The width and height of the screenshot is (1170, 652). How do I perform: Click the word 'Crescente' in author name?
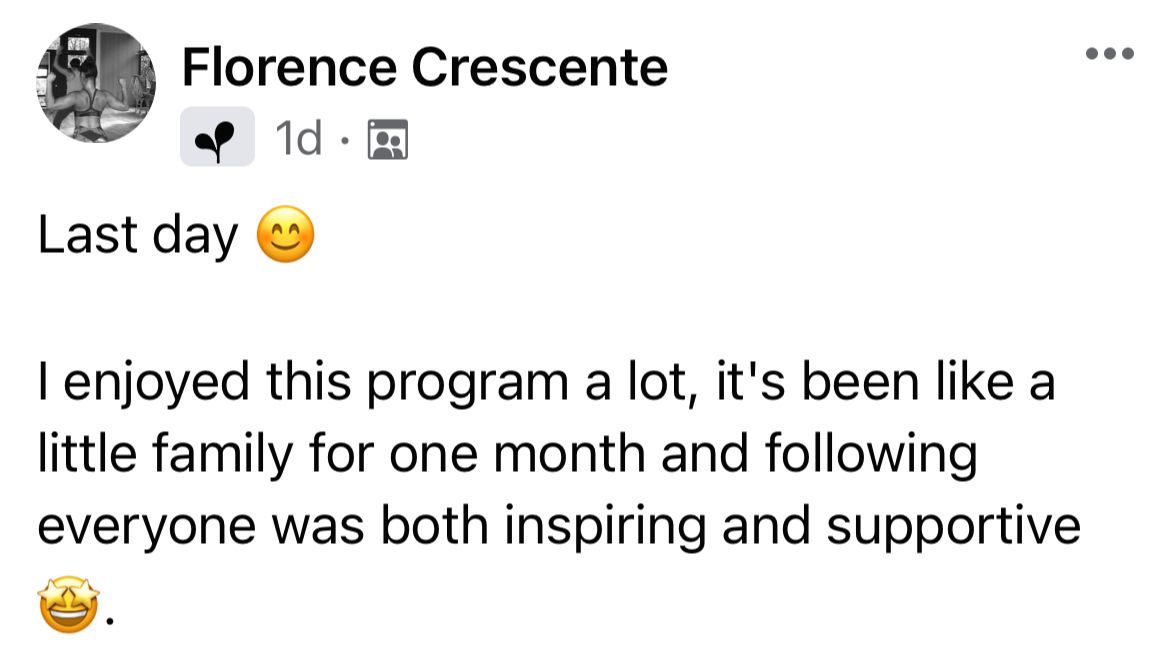[539, 67]
